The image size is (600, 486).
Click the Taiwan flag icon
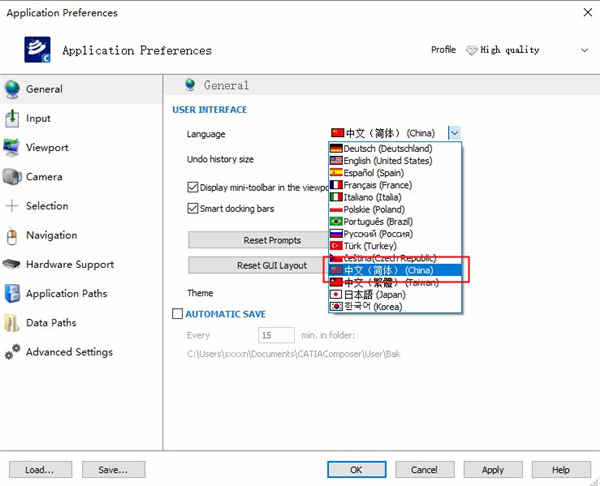click(336, 282)
